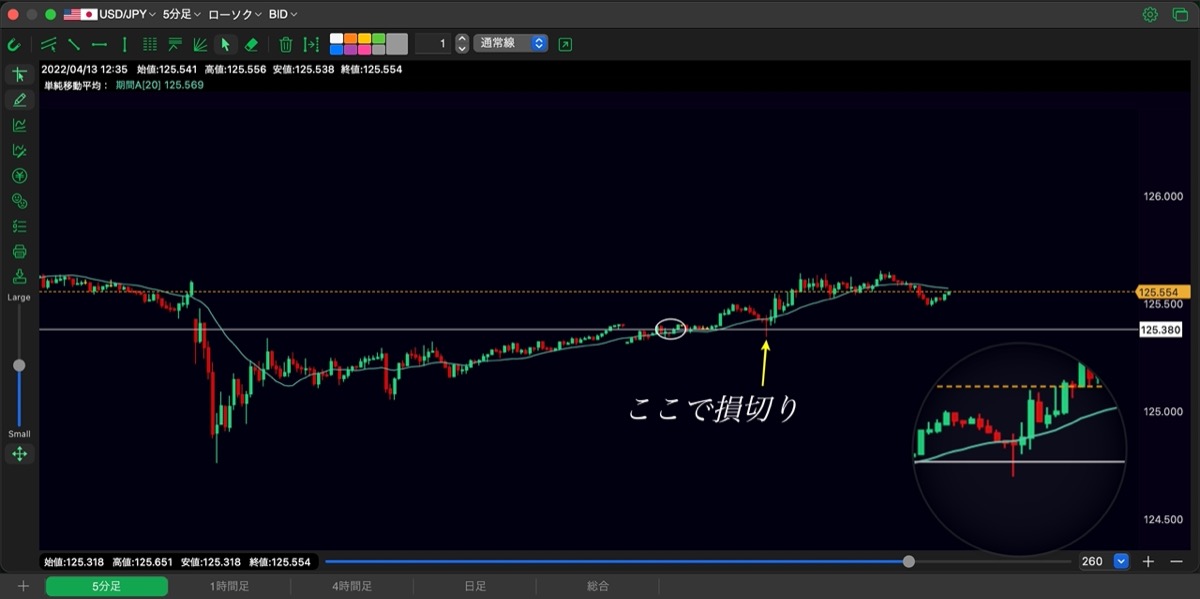The image size is (1200, 599).
Task: Click the two linked circles icon in sidebar
Action: tap(19, 201)
